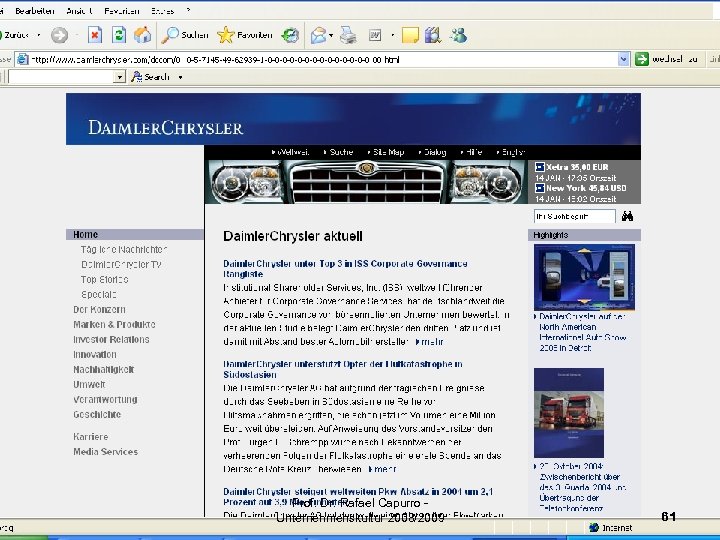Open the Ansicht menu
This screenshot has height=540, width=720.
tap(80, 11)
